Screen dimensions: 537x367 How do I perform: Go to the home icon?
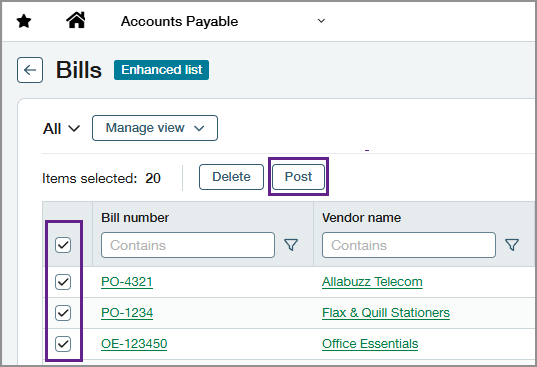click(76, 20)
